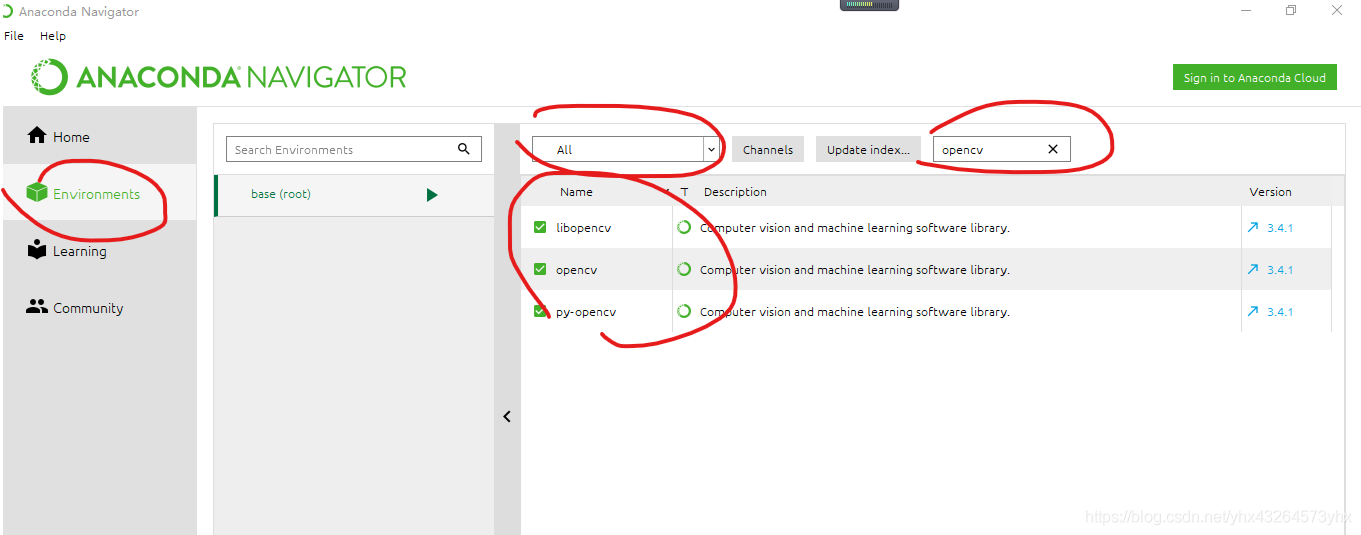Focus the Search Environments field
This screenshot has height=535, width=1361.
coord(354,149)
